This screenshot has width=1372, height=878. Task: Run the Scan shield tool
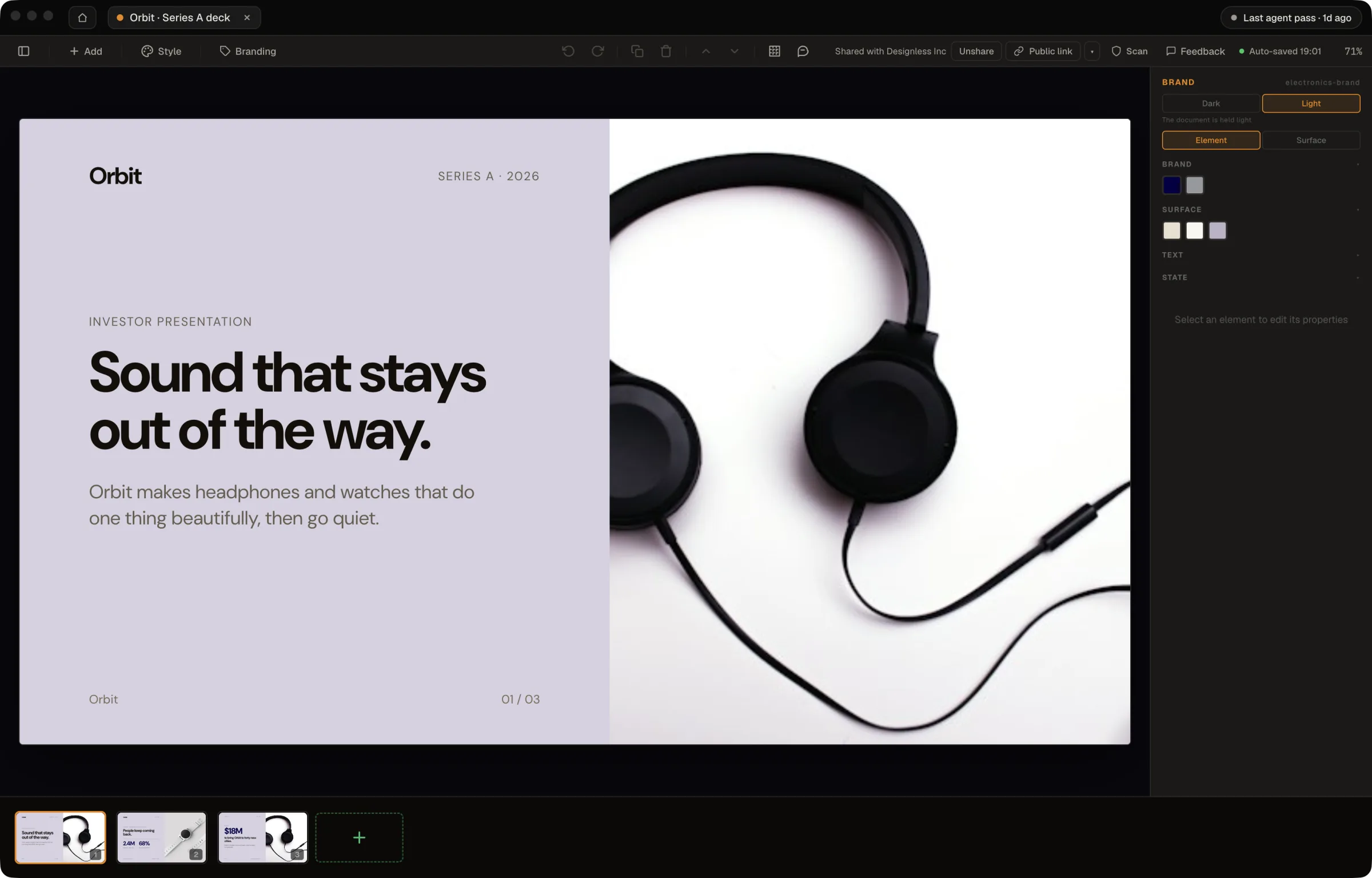point(1129,51)
